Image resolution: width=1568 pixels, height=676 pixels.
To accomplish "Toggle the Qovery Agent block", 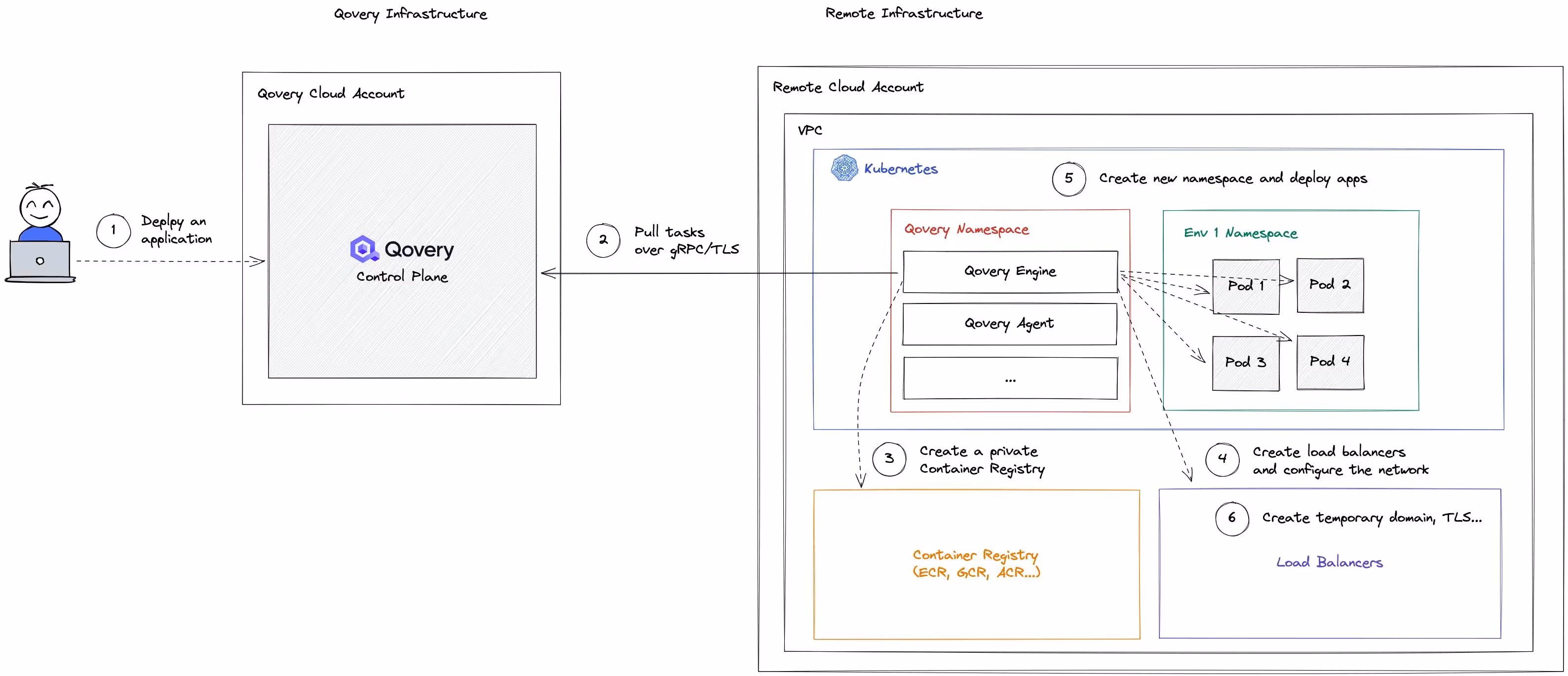I will [x=1009, y=324].
